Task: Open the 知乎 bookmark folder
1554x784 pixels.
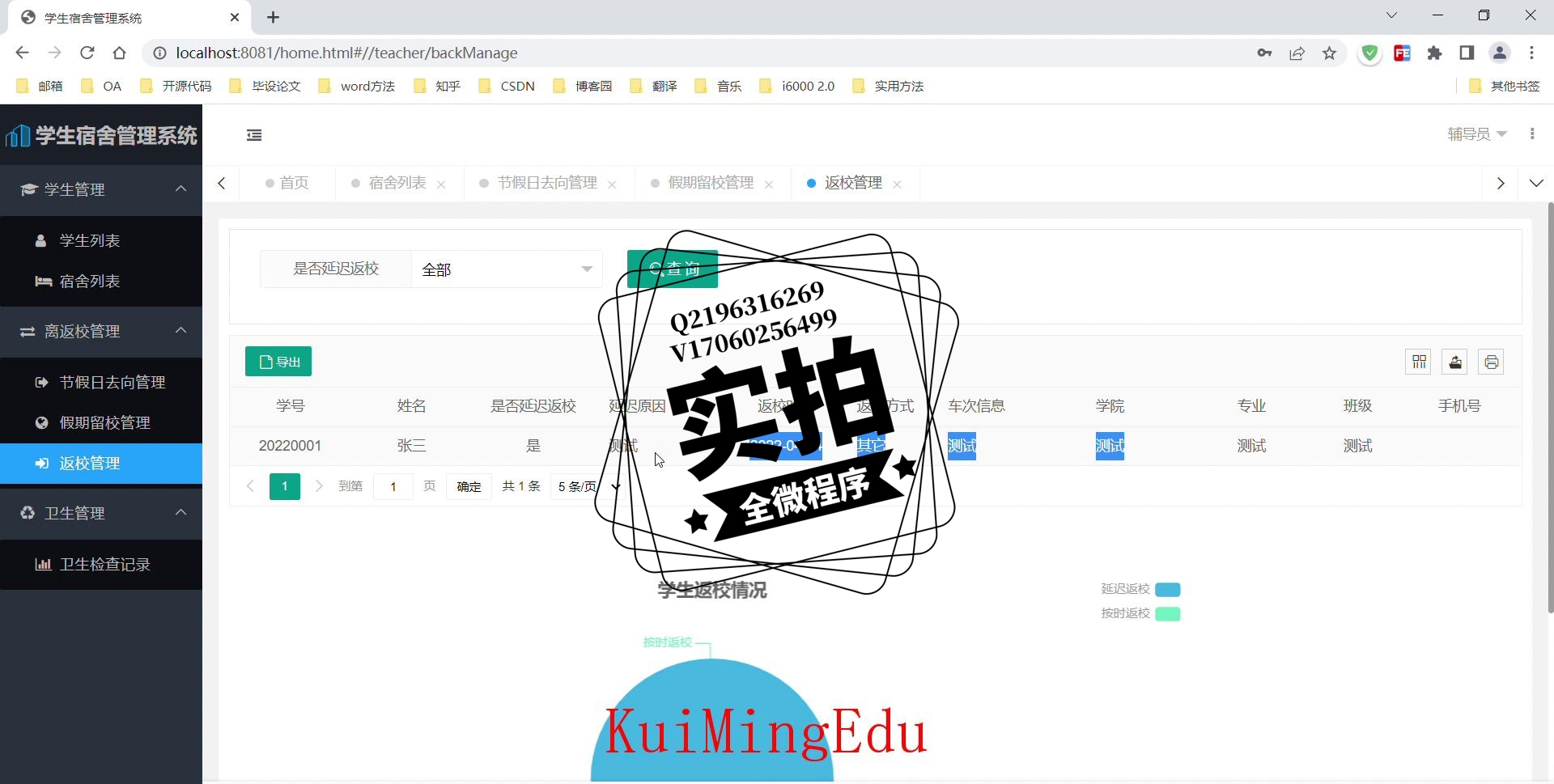Action: click(x=437, y=86)
